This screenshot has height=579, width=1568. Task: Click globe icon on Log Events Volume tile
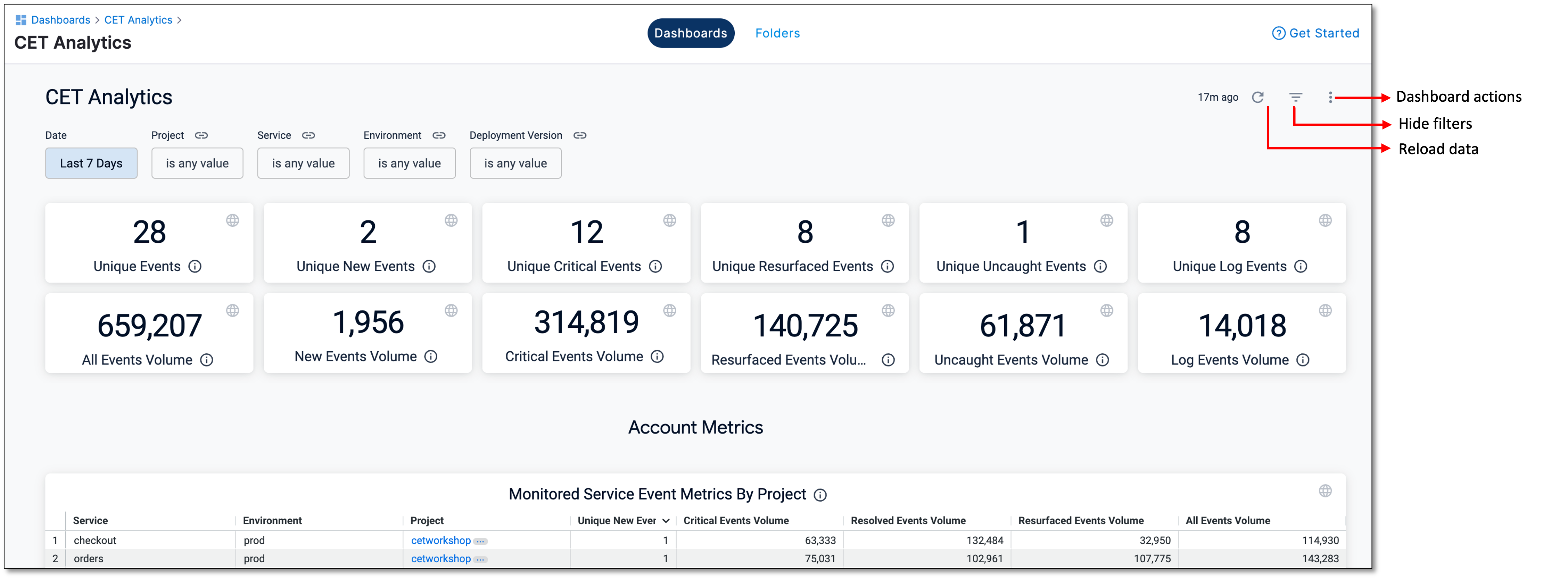coord(1325,311)
